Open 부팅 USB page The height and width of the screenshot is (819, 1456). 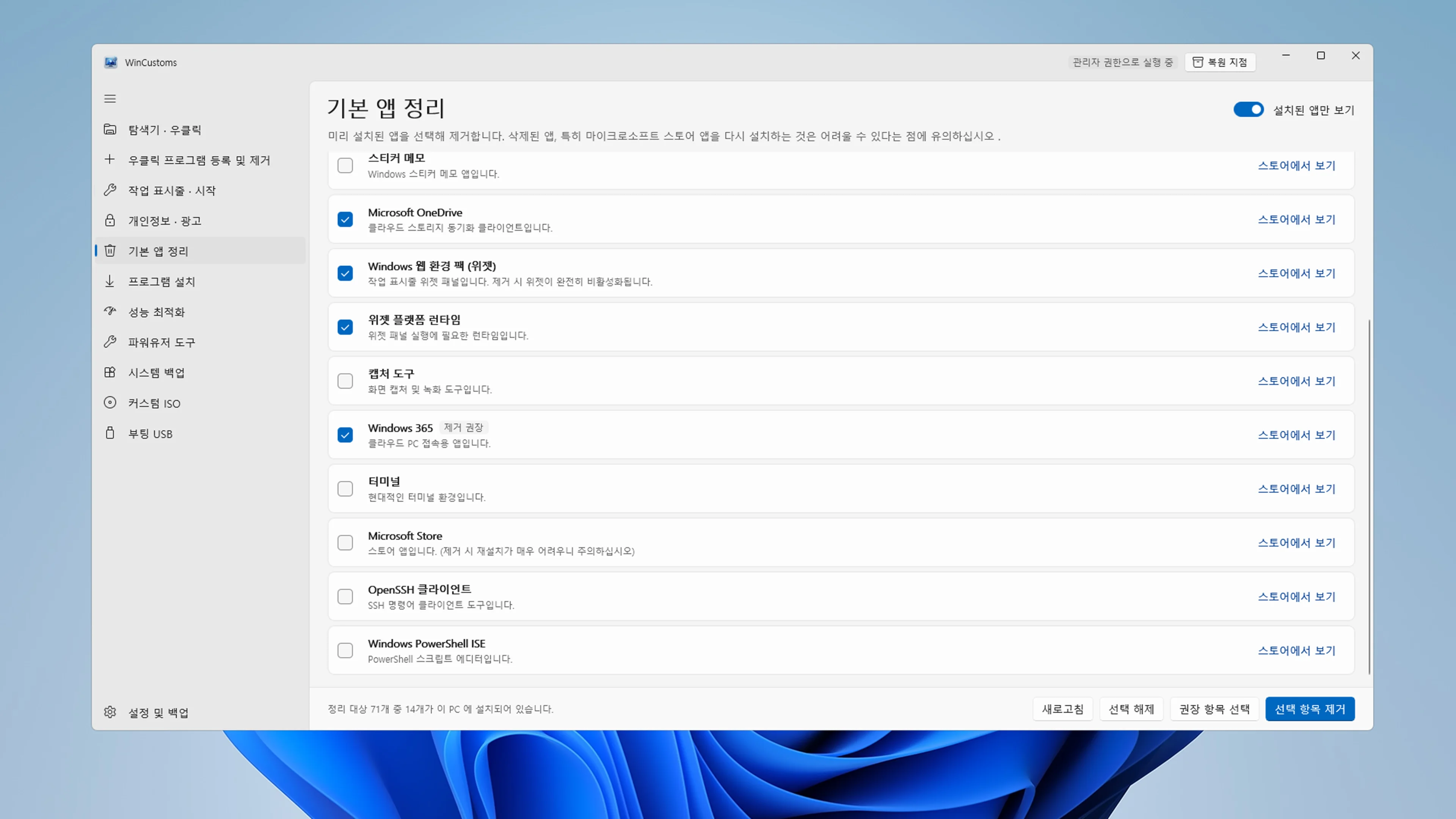pyautogui.click(x=200, y=433)
